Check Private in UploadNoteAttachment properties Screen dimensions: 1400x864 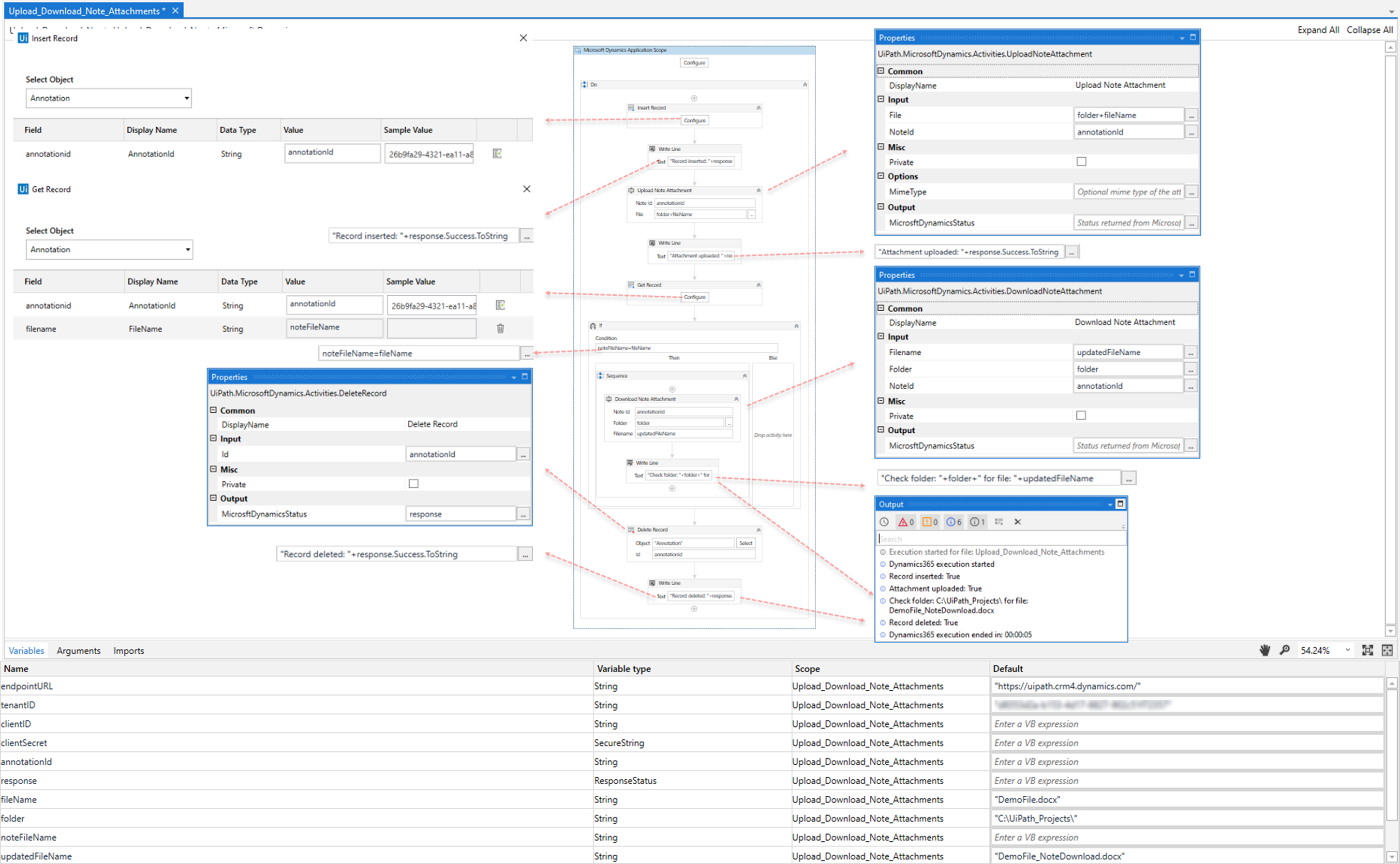tap(1081, 162)
